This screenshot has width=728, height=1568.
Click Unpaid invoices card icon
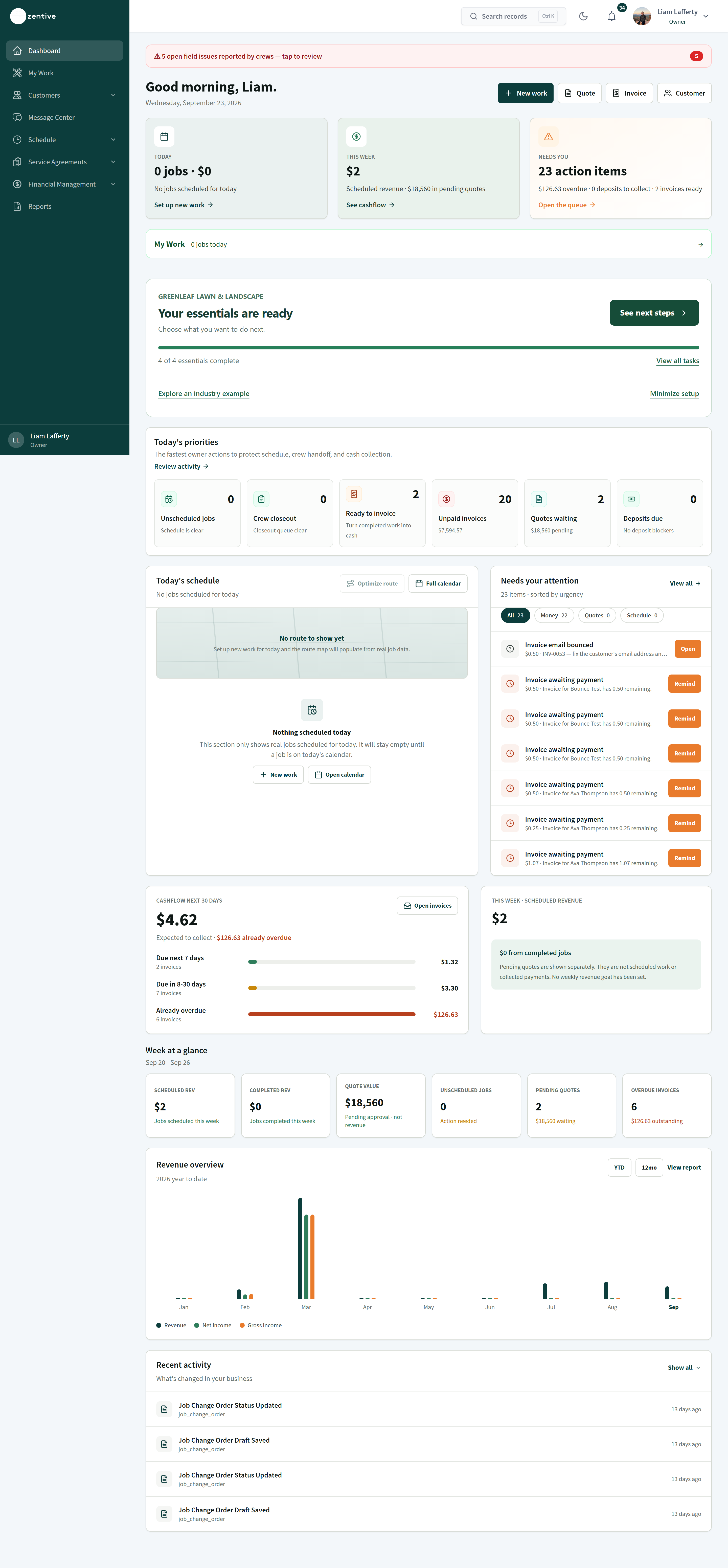click(x=446, y=499)
